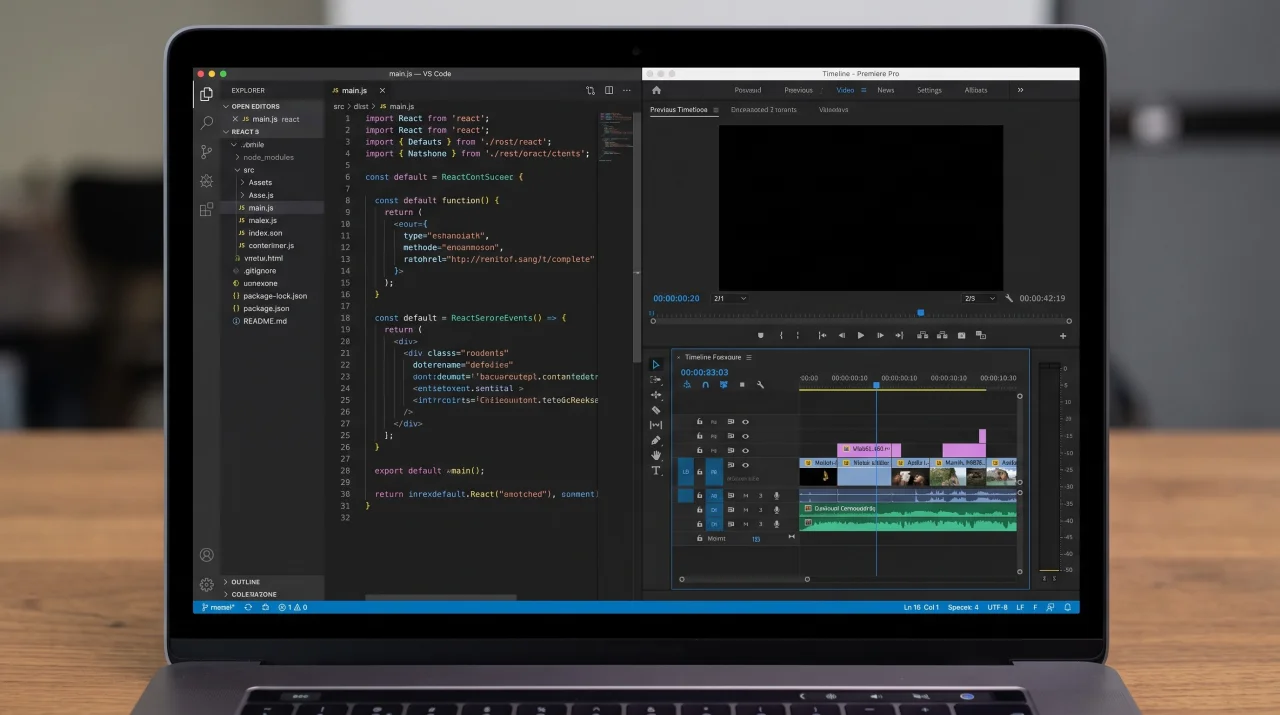The width and height of the screenshot is (1280, 715).
Task: Select the Razor tool
Action: 656,410
